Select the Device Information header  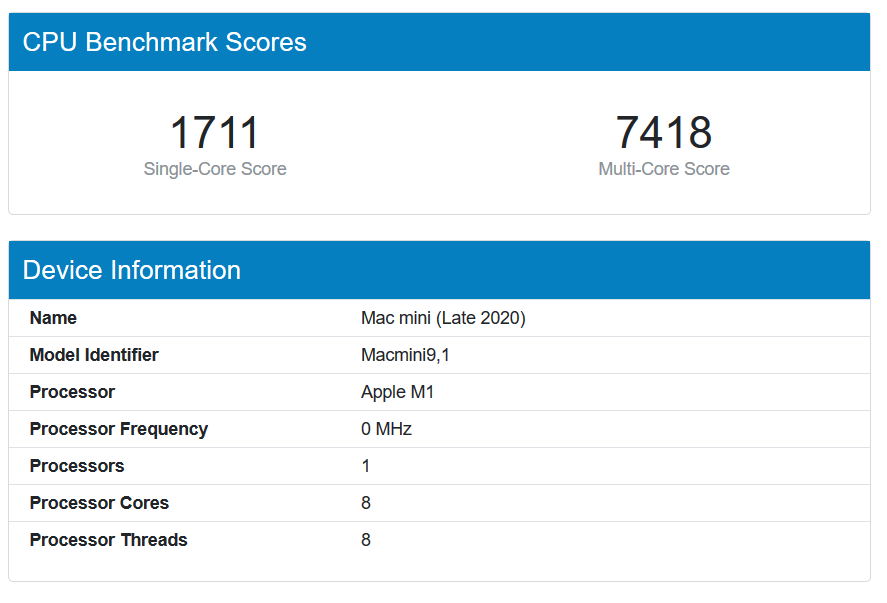point(133,270)
